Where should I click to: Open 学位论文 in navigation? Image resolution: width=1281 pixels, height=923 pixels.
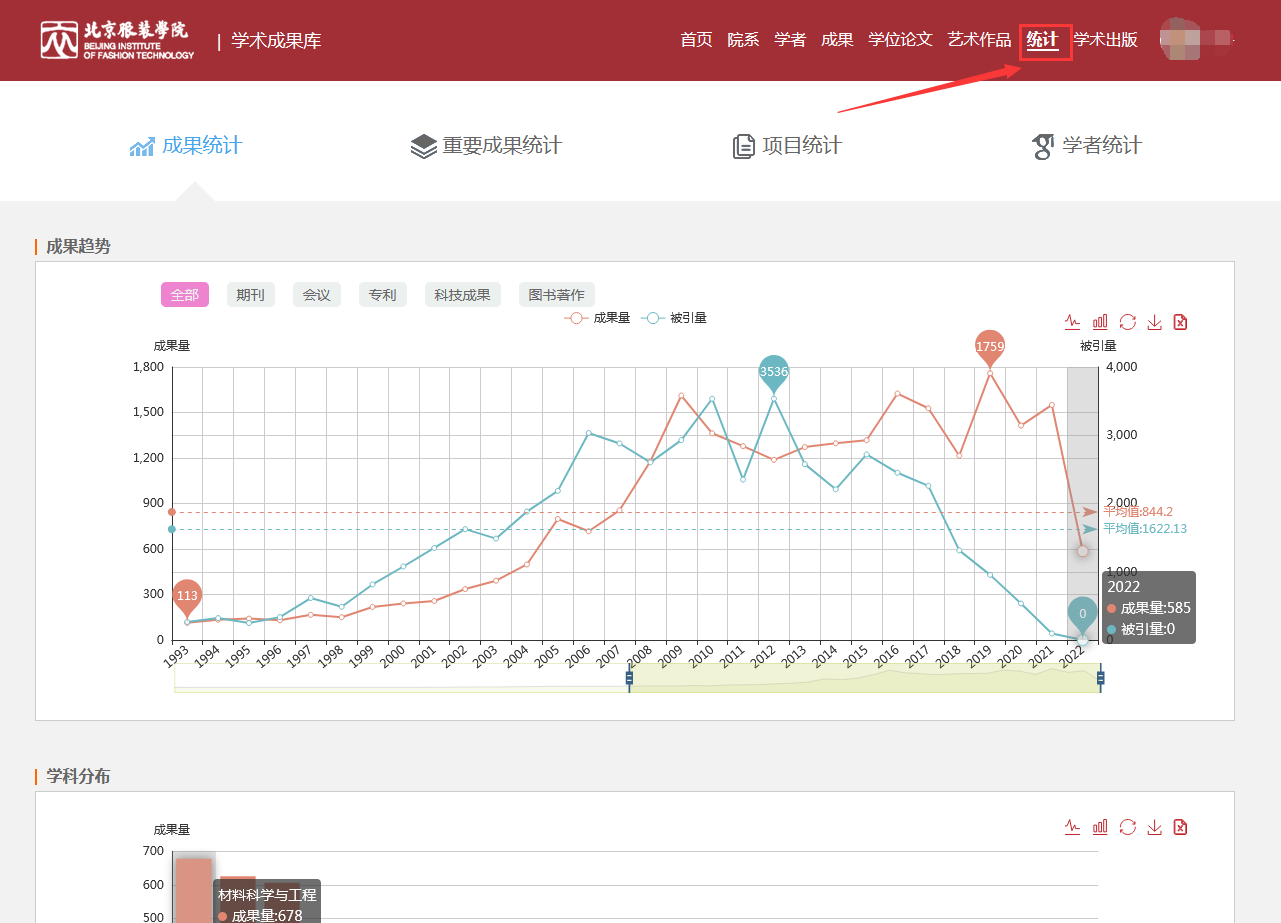coord(900,40)
